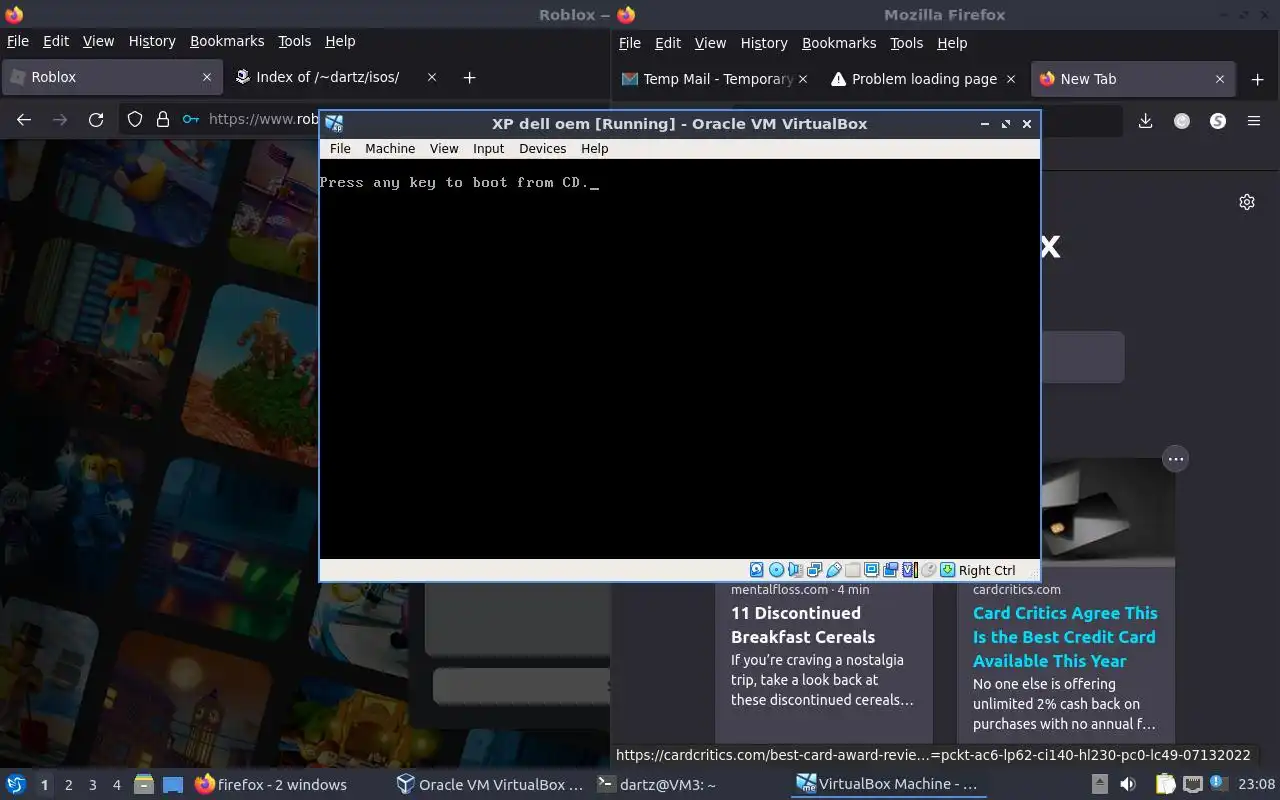Image resolution: width=1280 pixels, height=800 pixels.
Task: Click the site lock icon in Roblox window
Action: 163,120
